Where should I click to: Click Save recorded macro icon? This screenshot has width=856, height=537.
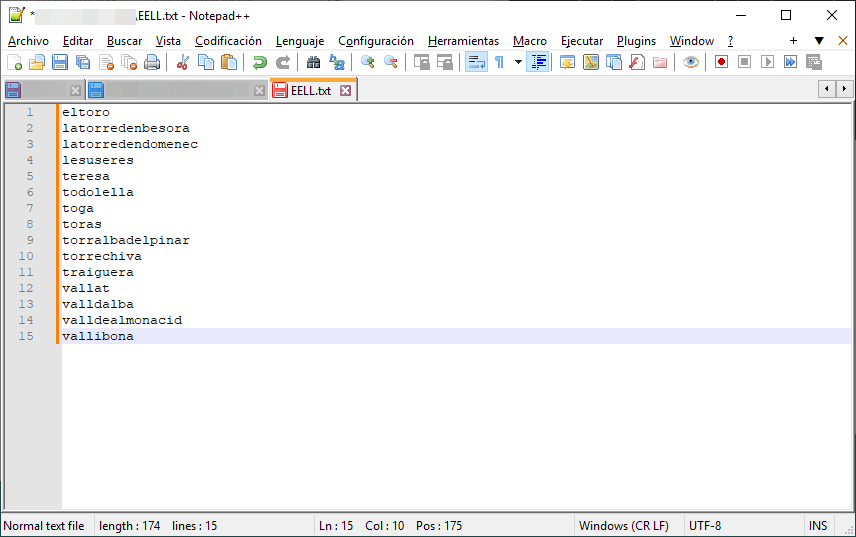tap(813, 62)
